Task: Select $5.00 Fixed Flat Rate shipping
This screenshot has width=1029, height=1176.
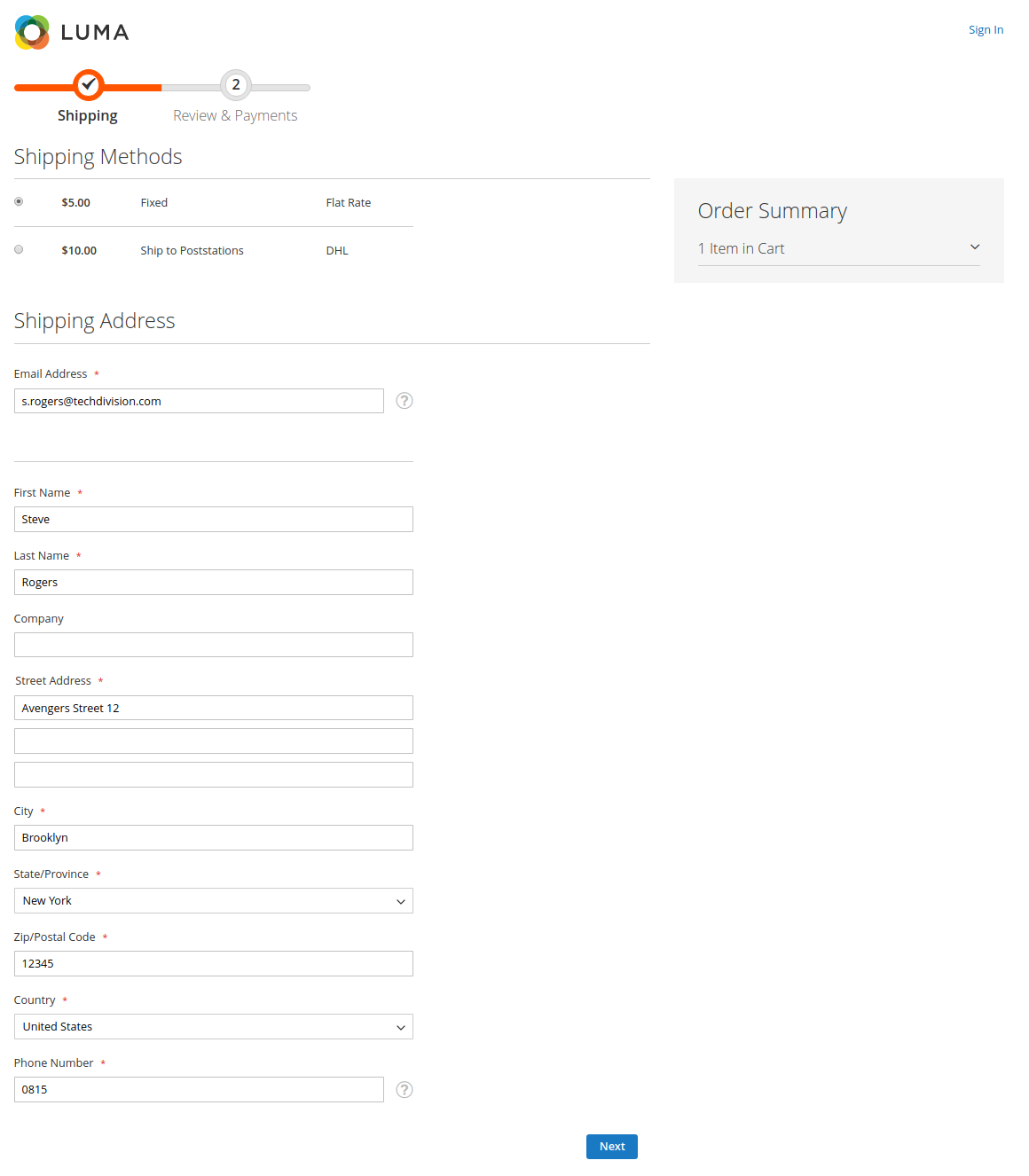Action: coord(19,201)
